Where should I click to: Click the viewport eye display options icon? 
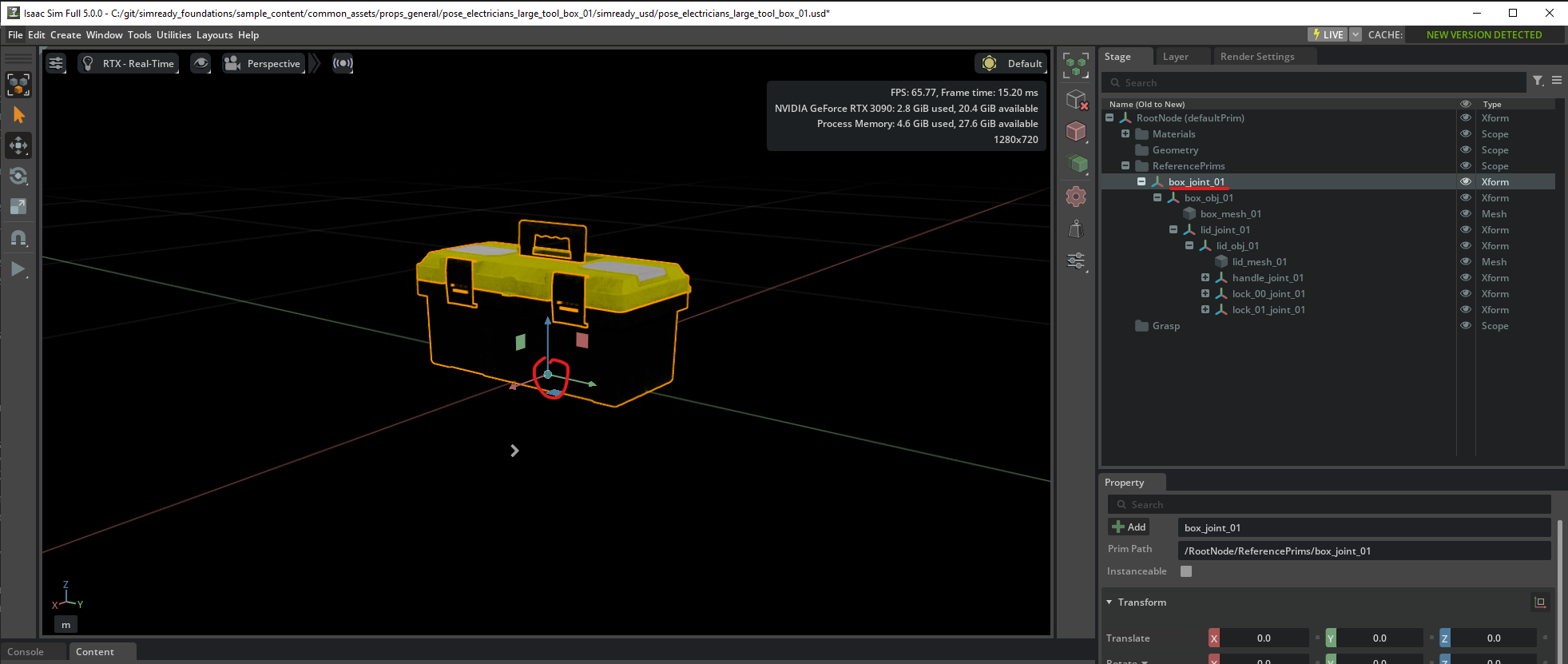[x=201, y=63]
